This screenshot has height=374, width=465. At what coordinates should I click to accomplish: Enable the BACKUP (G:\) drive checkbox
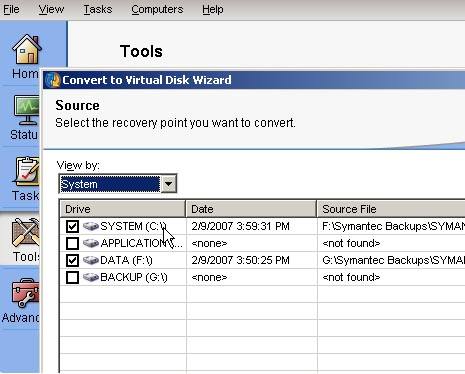click(x=72, y=278)
